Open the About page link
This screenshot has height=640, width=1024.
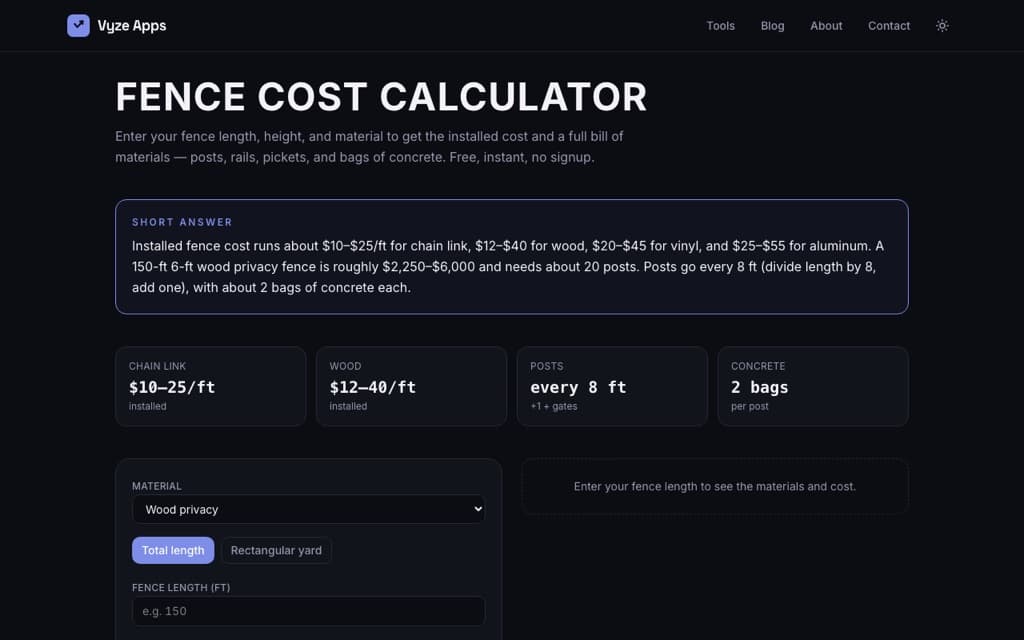(x=826, y=25)
